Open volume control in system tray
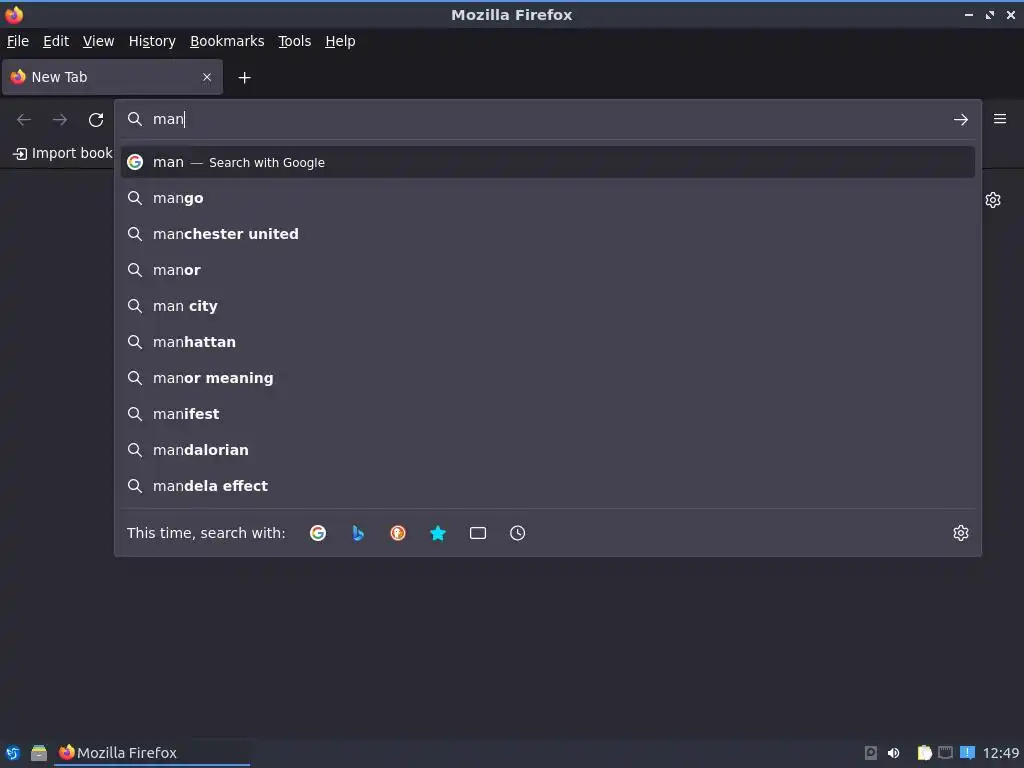 893,753
